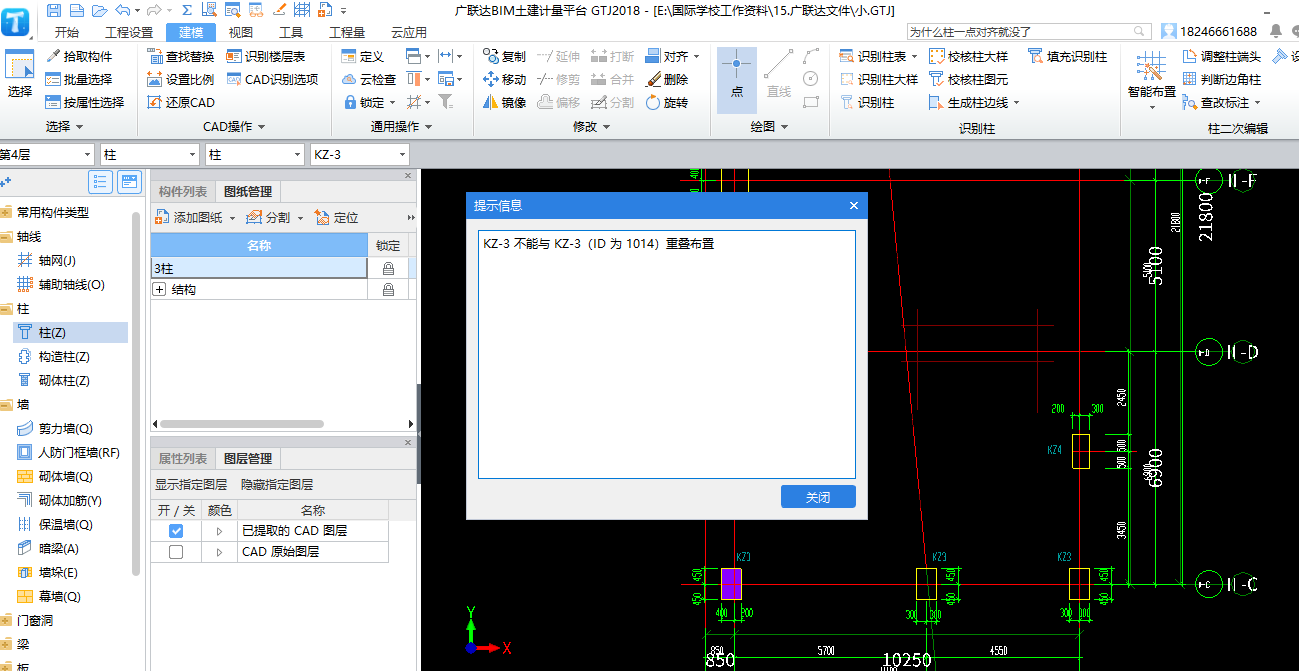Close the 提示信息 dialog with 关闭
1299x671 pixels.
tap(818, 496)
